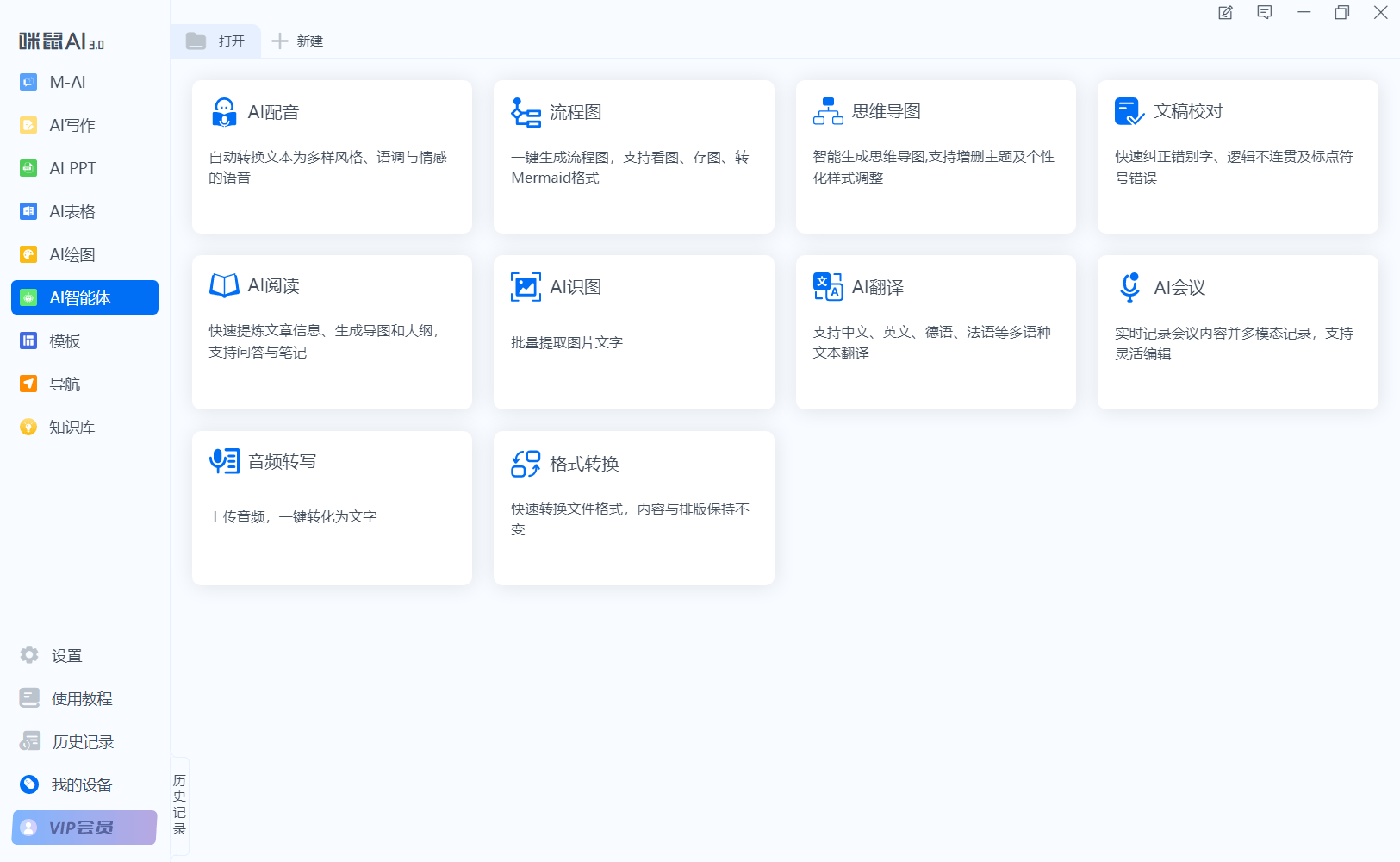Image resolution: width=1400 pixels, height=862 pixels.
Task: Click the 文稿校对 proofreading icon
Action: point(1129,111)
